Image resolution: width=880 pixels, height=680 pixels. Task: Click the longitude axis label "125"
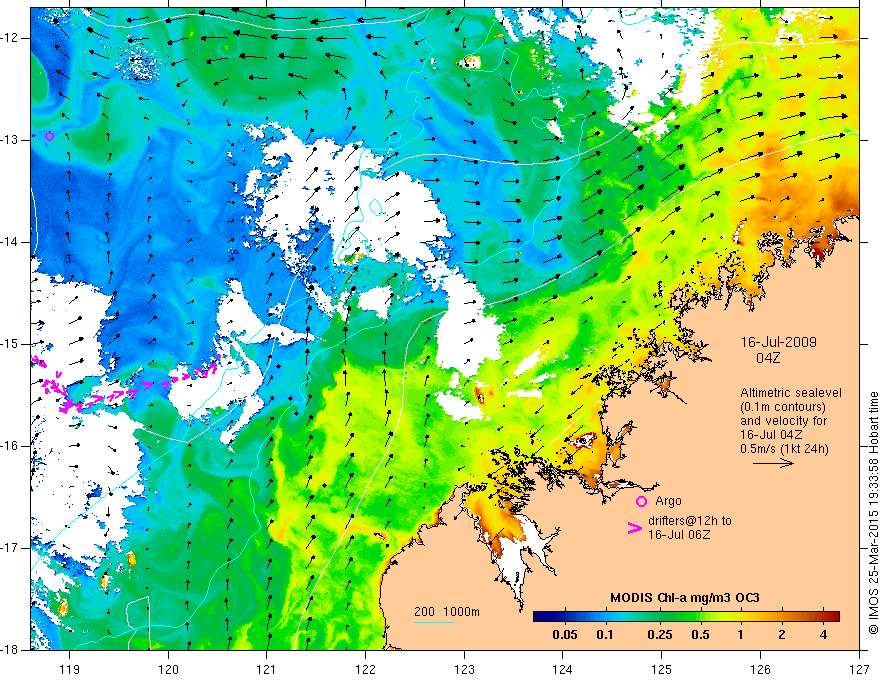[x=661, y=669]
